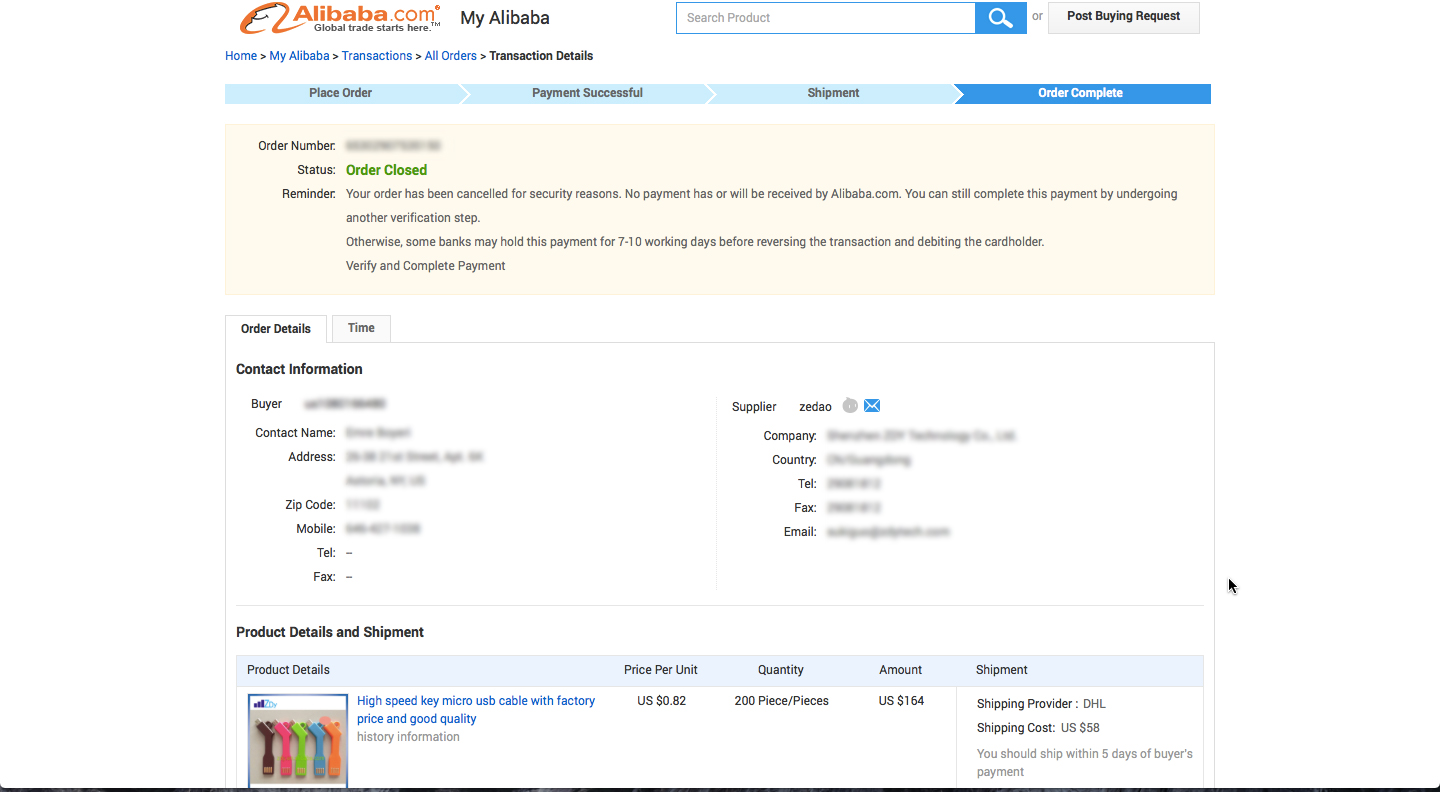View history information for the product
The width and height of the screenshot is (1440, 792).
(408, 736)
